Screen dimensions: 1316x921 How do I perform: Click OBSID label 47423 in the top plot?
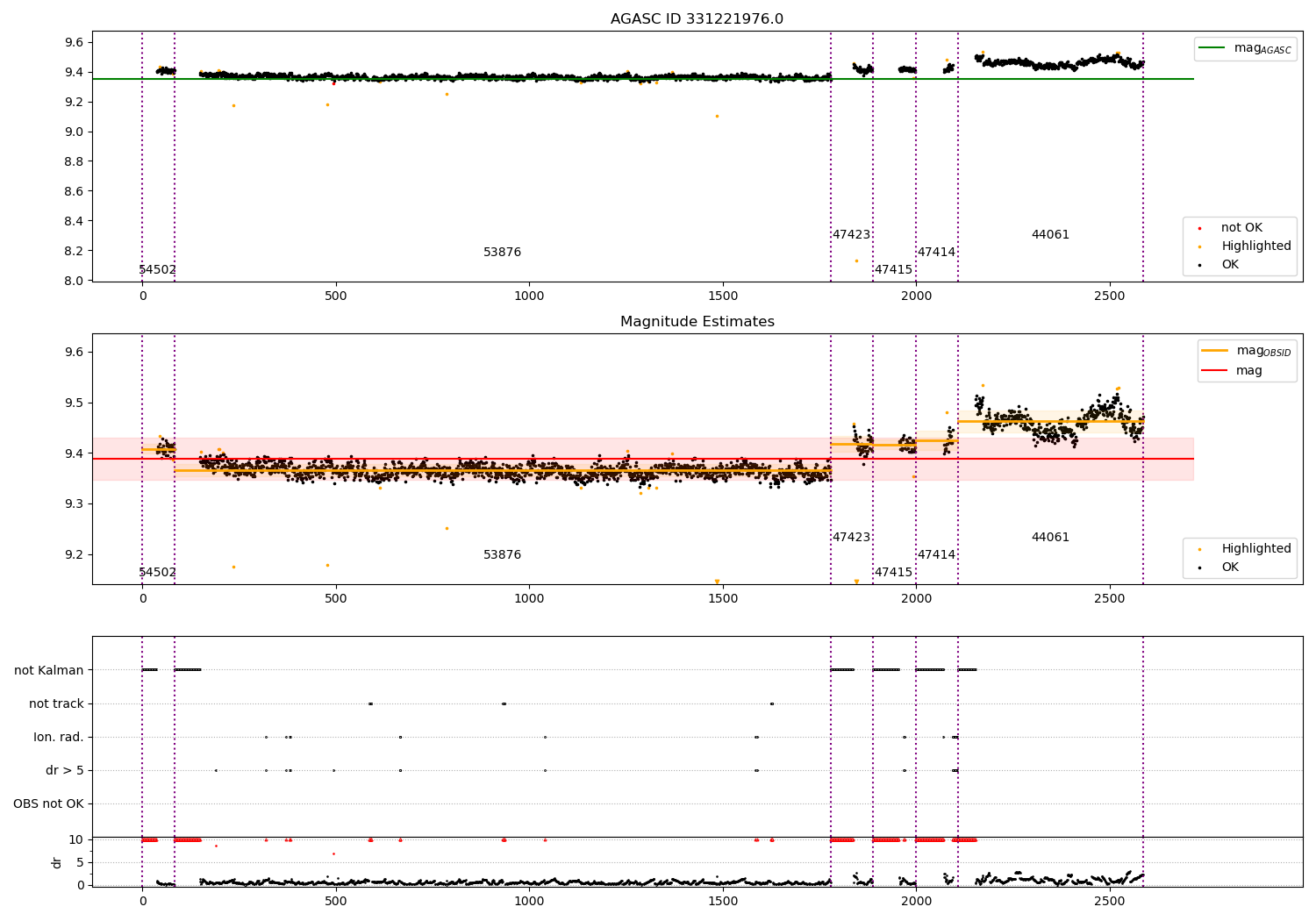point(852,235)
